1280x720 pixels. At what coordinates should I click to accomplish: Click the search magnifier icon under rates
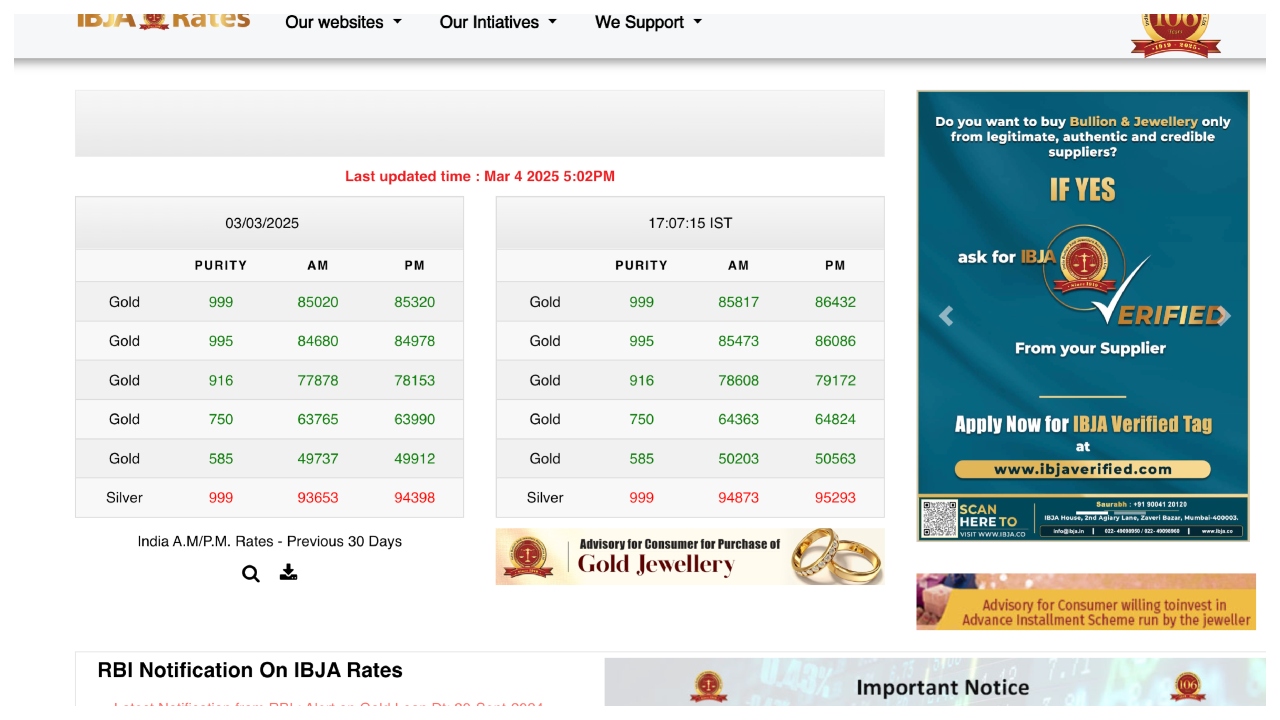[x=251, y=573]
